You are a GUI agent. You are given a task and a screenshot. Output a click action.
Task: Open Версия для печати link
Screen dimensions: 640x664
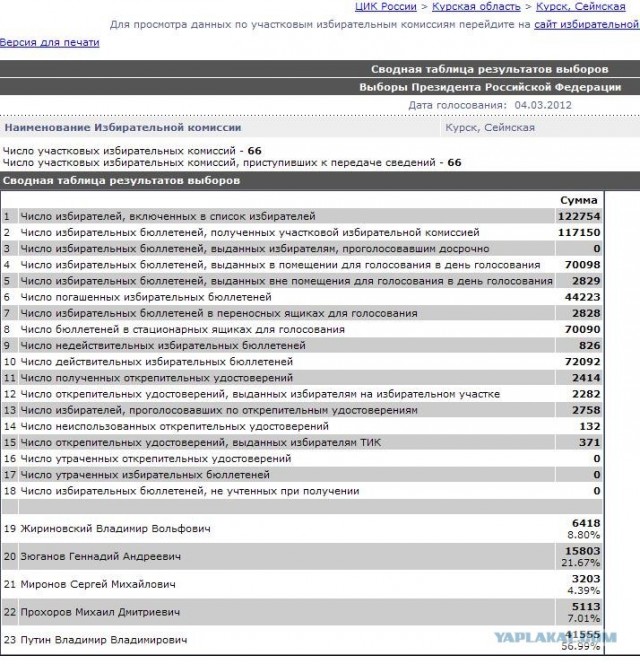(x=50, y=42)
